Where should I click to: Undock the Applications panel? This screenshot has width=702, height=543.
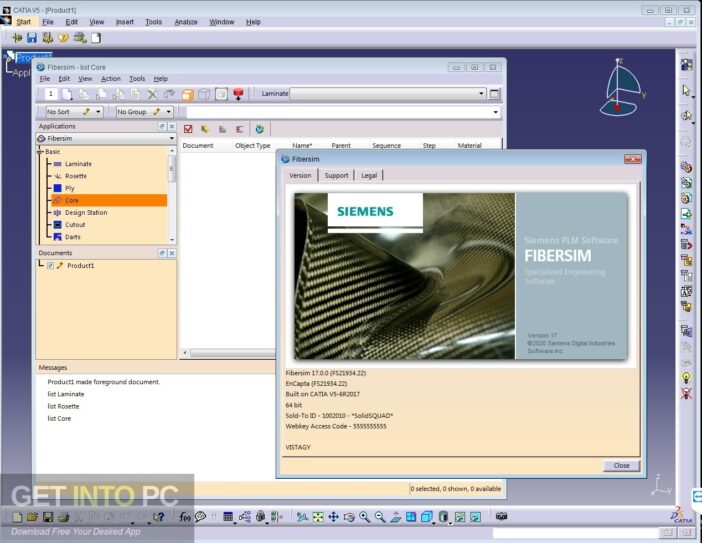pyautogui.click(x=163, y=127)
